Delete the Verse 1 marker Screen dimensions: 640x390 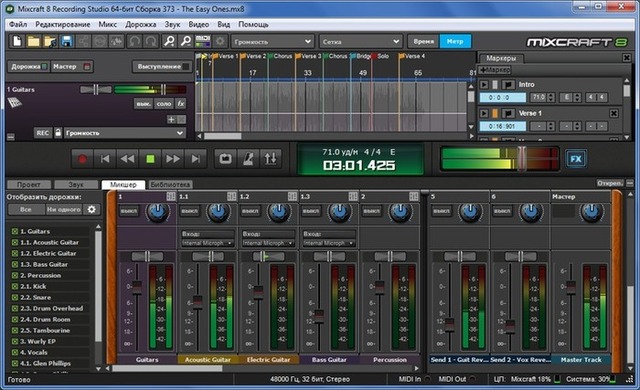[x=613, y=113]
